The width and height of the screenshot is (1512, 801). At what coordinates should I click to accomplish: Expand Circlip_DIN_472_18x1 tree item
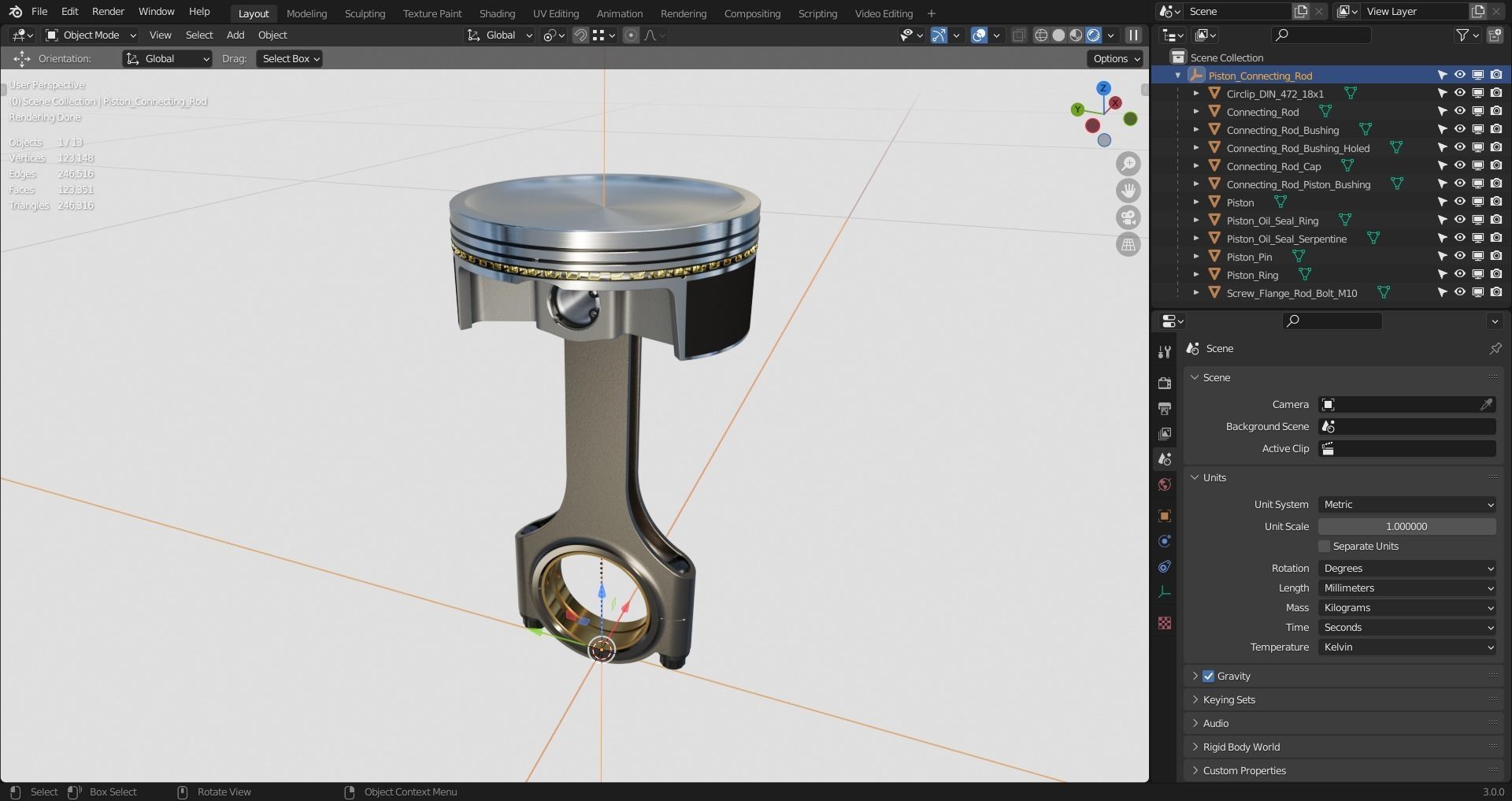[x=1195, y=93]
